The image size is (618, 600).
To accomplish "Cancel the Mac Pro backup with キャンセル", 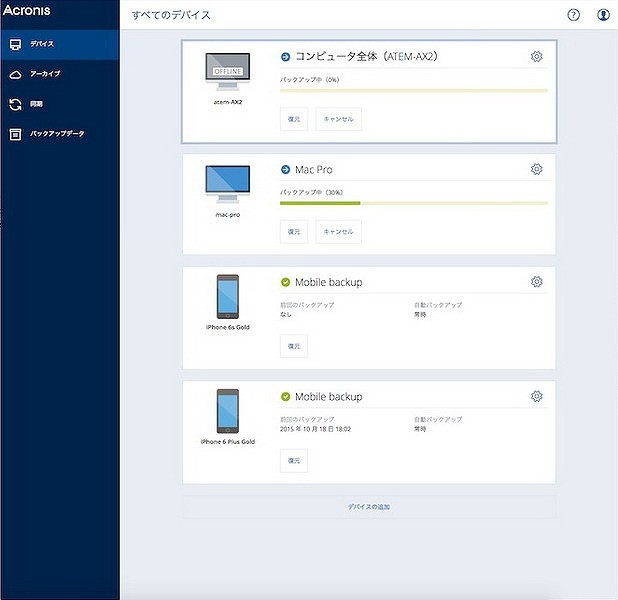I will pos(339,232).
